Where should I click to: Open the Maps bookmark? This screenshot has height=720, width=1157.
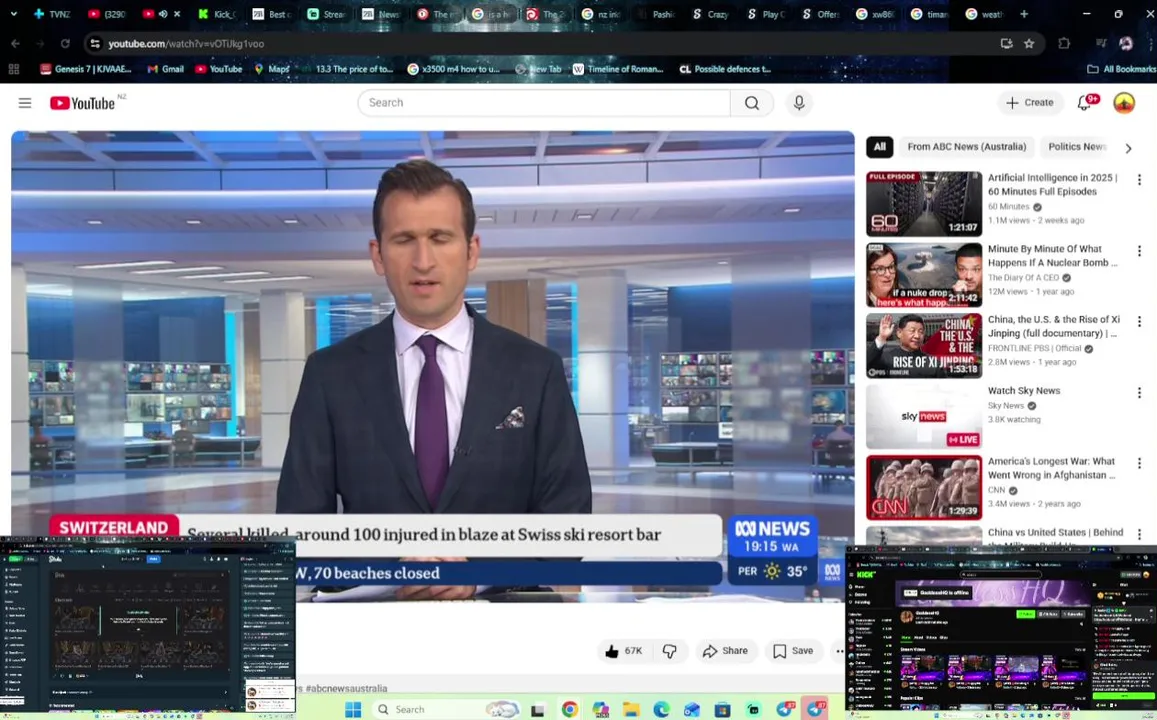click(x=272, y=69)
